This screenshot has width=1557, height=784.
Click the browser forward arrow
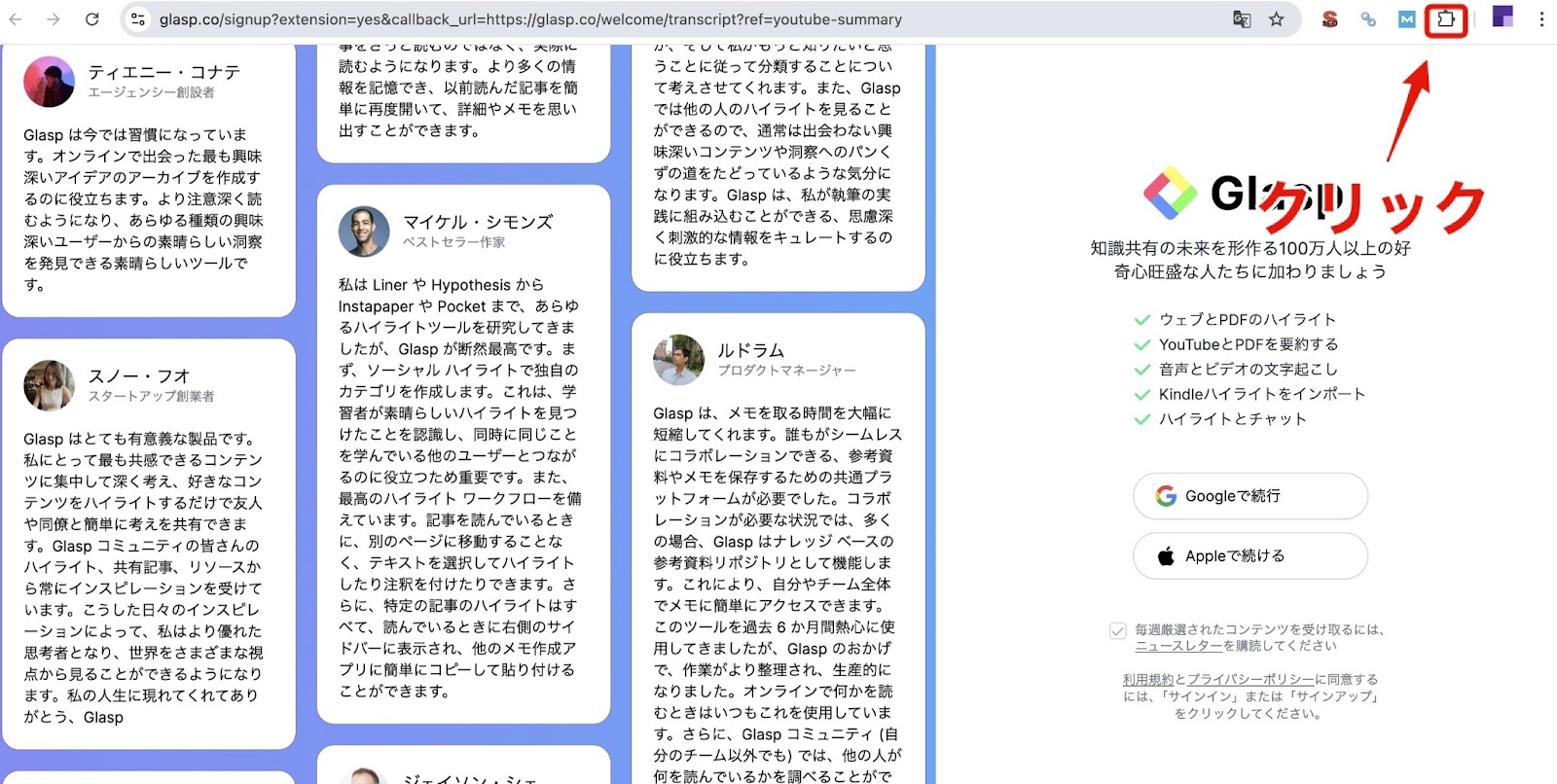[x=54, y=19]
